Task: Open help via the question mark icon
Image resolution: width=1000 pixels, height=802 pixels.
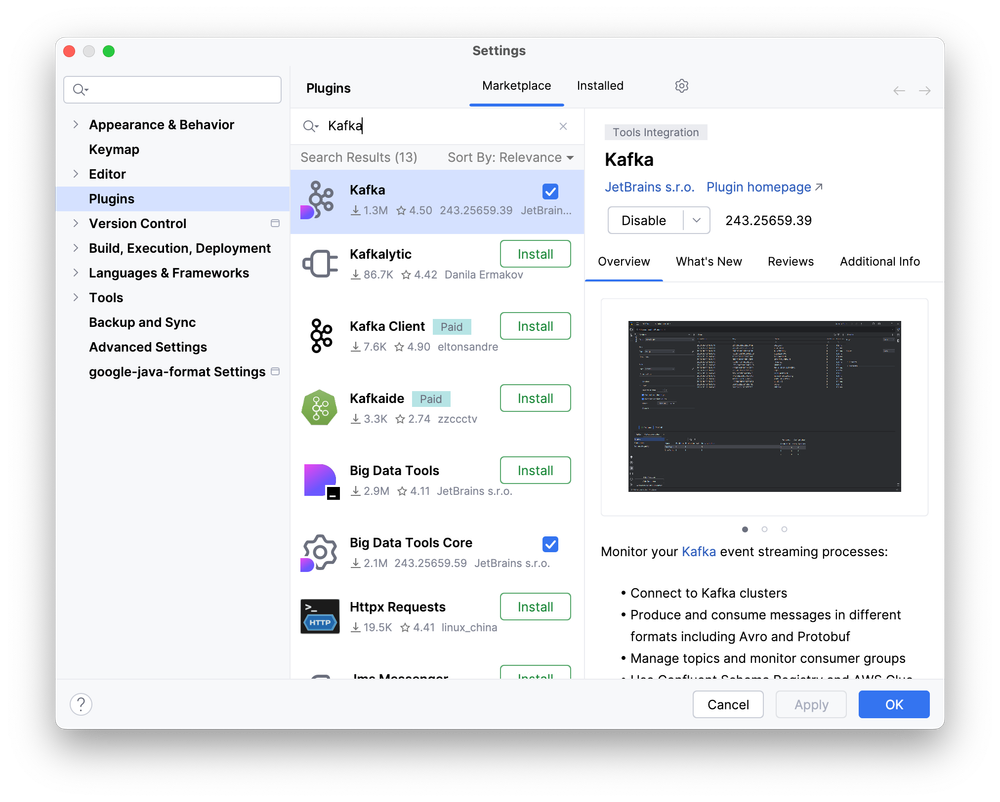Action: [80, 704]
